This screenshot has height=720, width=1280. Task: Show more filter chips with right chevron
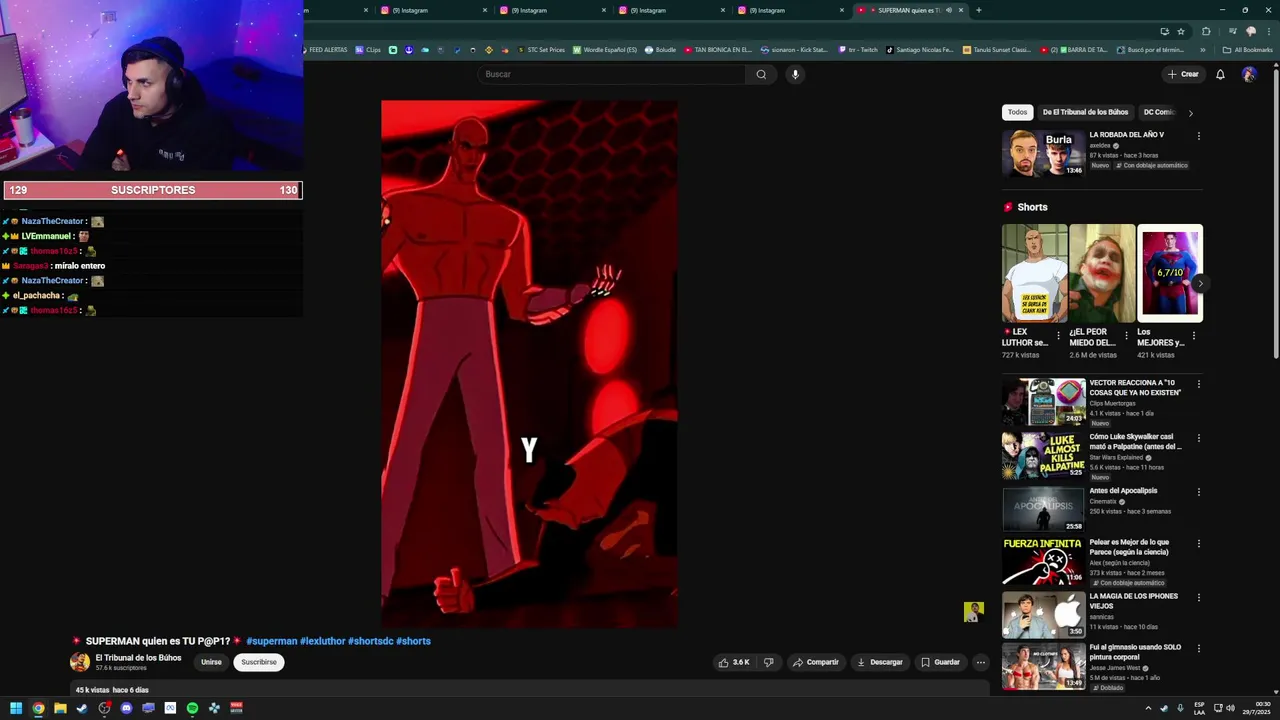click(x=1190, y=113)
